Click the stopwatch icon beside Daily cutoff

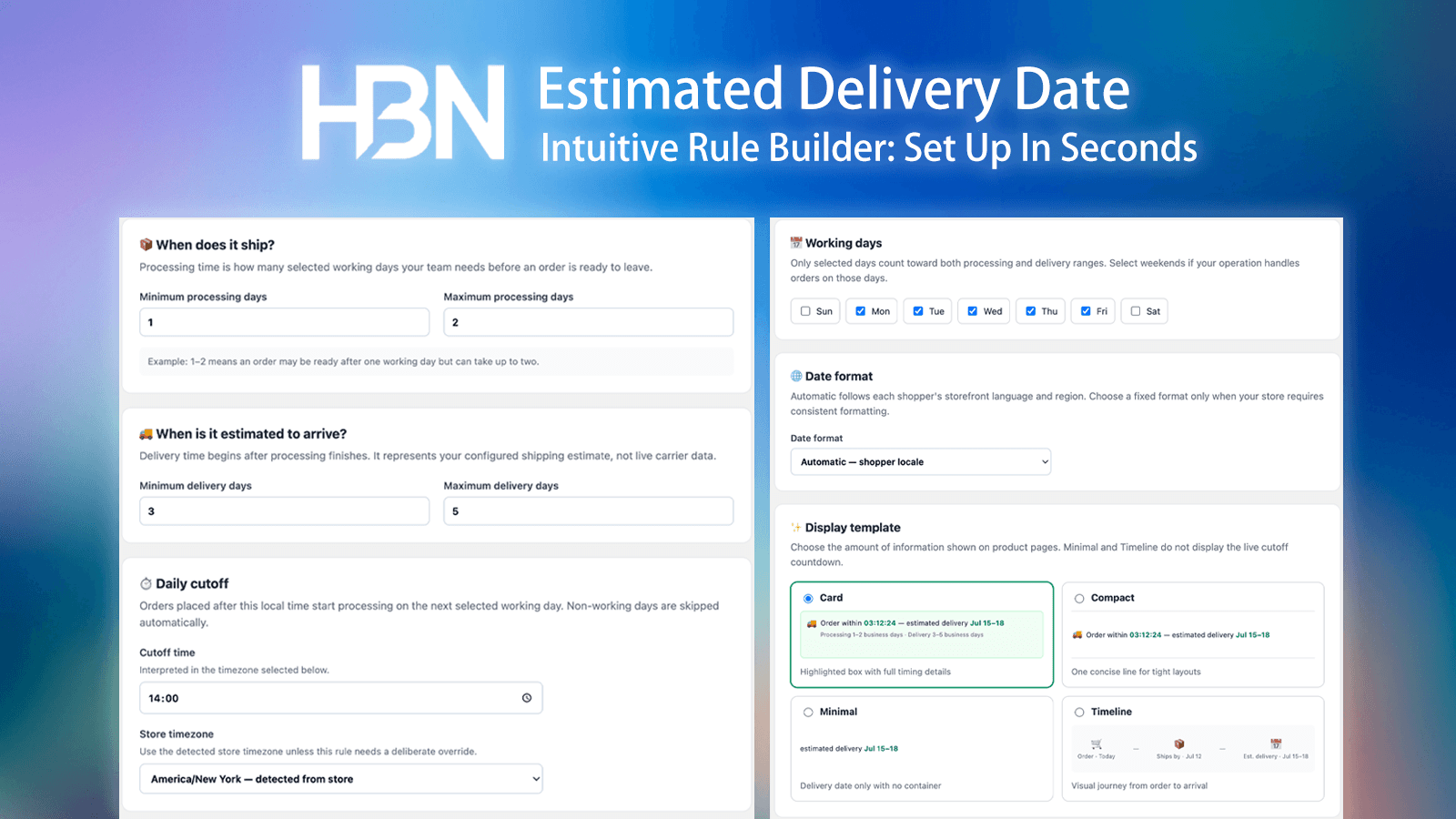click(x=146, y=583)
